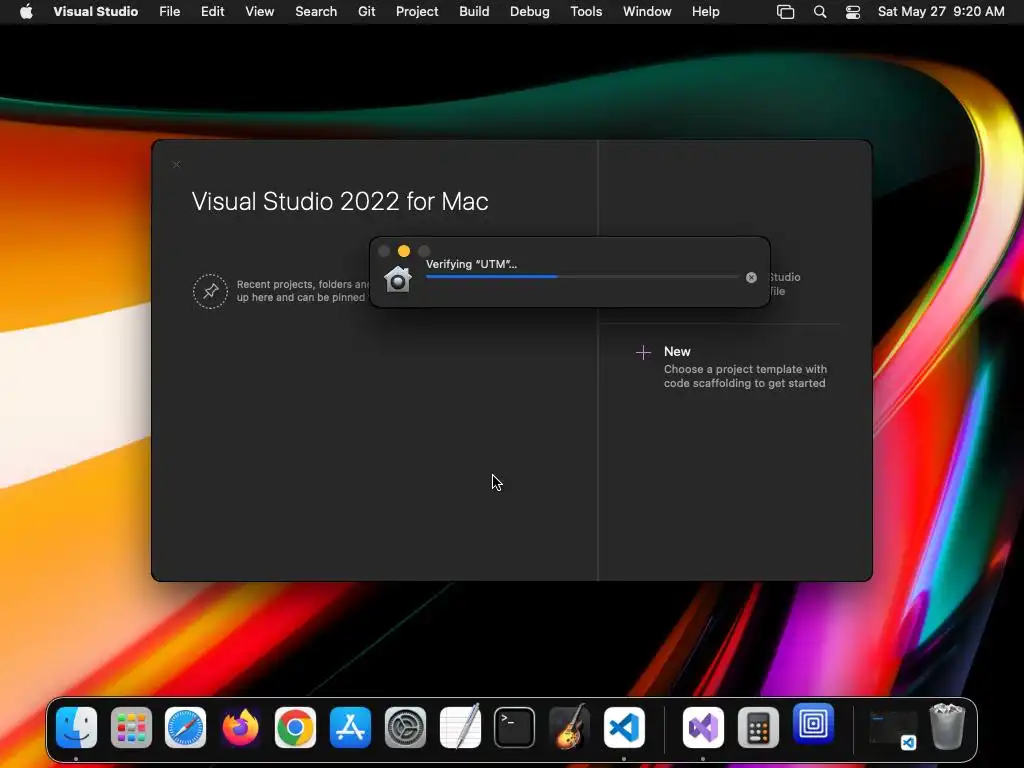This screenshot has width=1024, height=768.
Task: Open Visual Studio Code from the Dock
Action: tap(624, 727)
